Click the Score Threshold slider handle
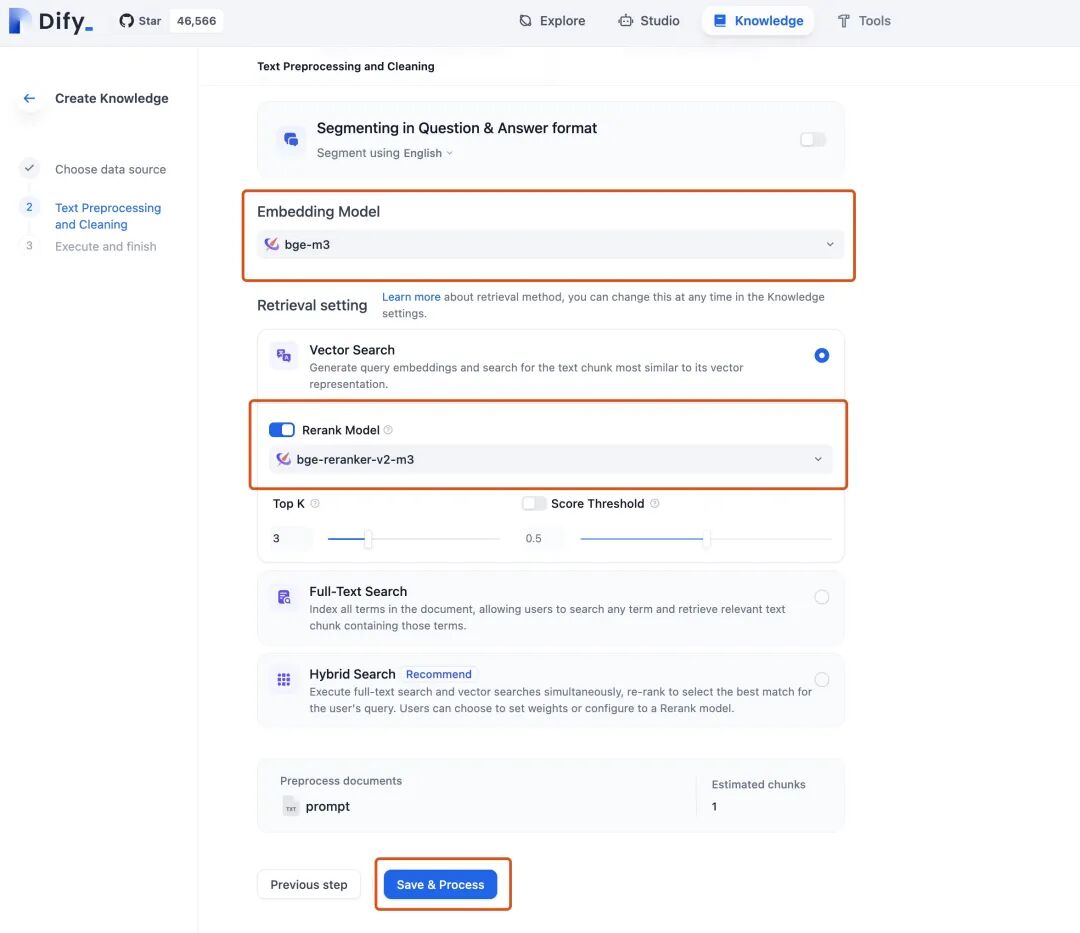This screenshot has height=933, width=1080. tap(706, 538)
